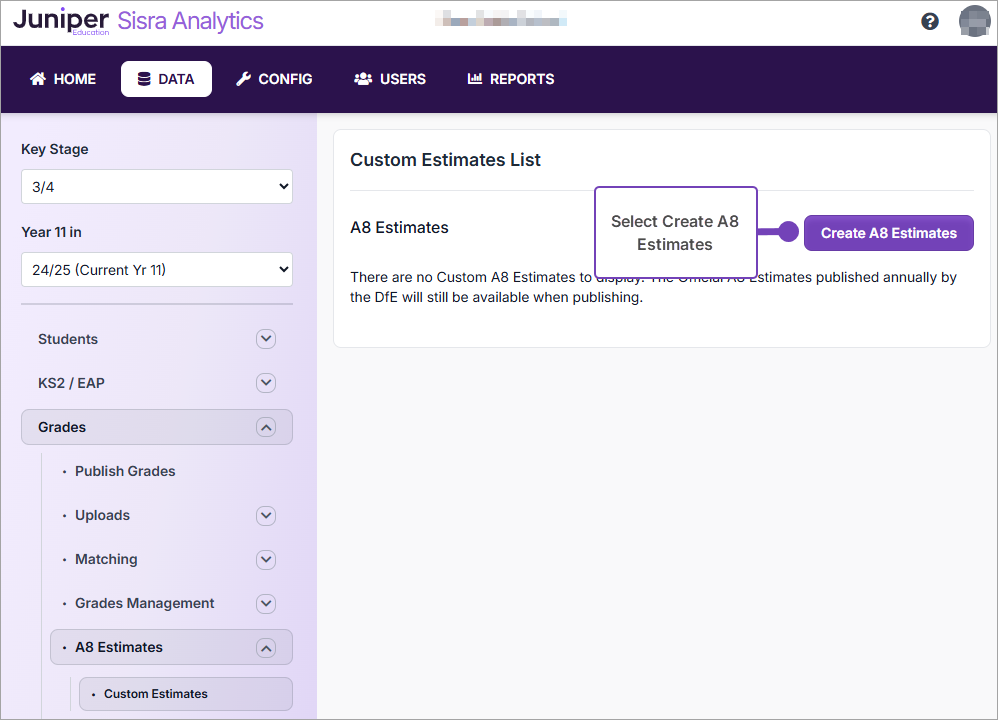Open the Key Stage dropdown
The width and height of the screenshot is (998, 720).
pyautogui.click(x=157, y=186)
